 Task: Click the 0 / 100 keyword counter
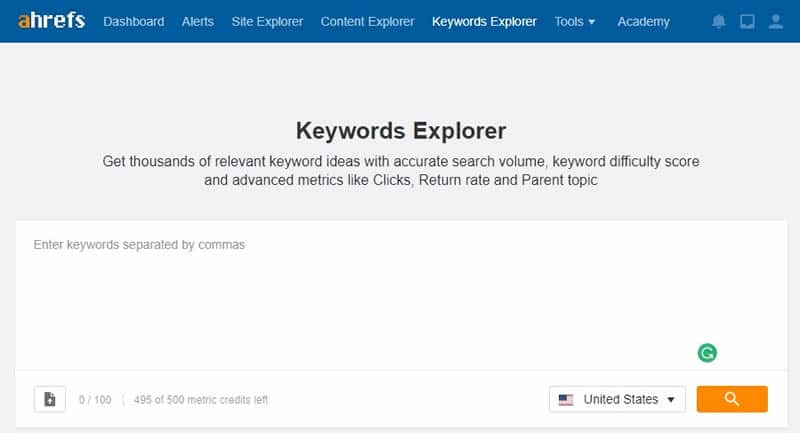95,400
